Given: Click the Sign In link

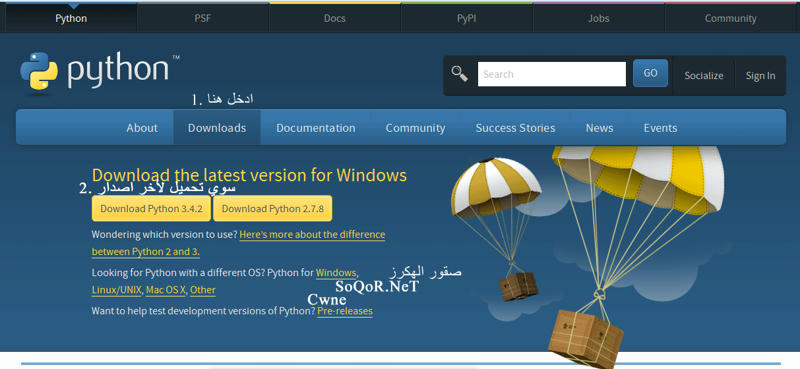Looking at the screenshot, I should [x=760, y=76].
